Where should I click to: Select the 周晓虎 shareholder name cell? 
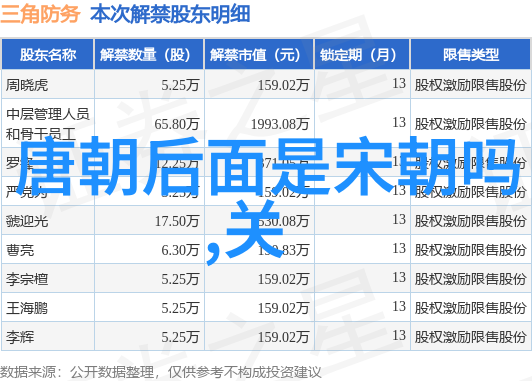[27, 85]
